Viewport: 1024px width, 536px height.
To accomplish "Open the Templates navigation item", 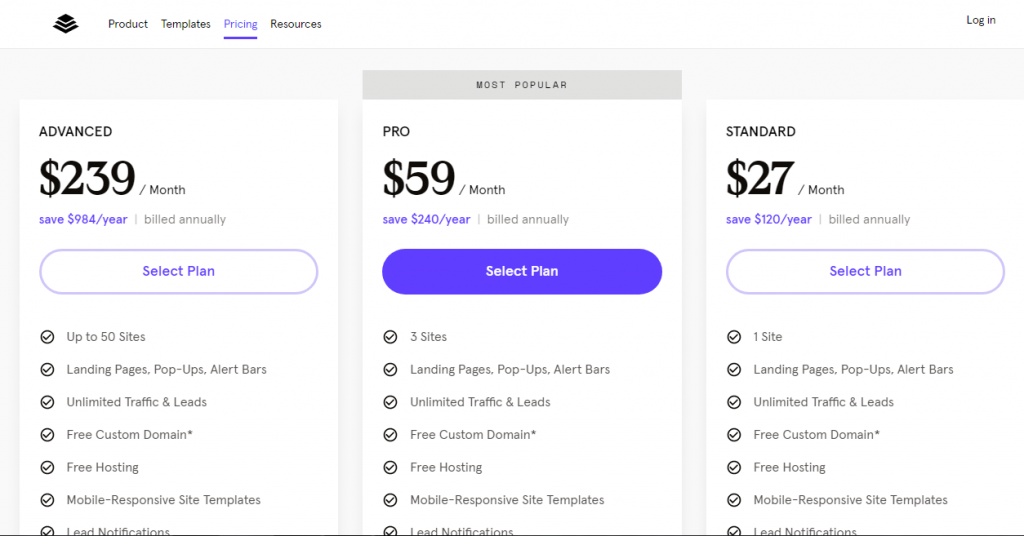I will tap(186, 24).
